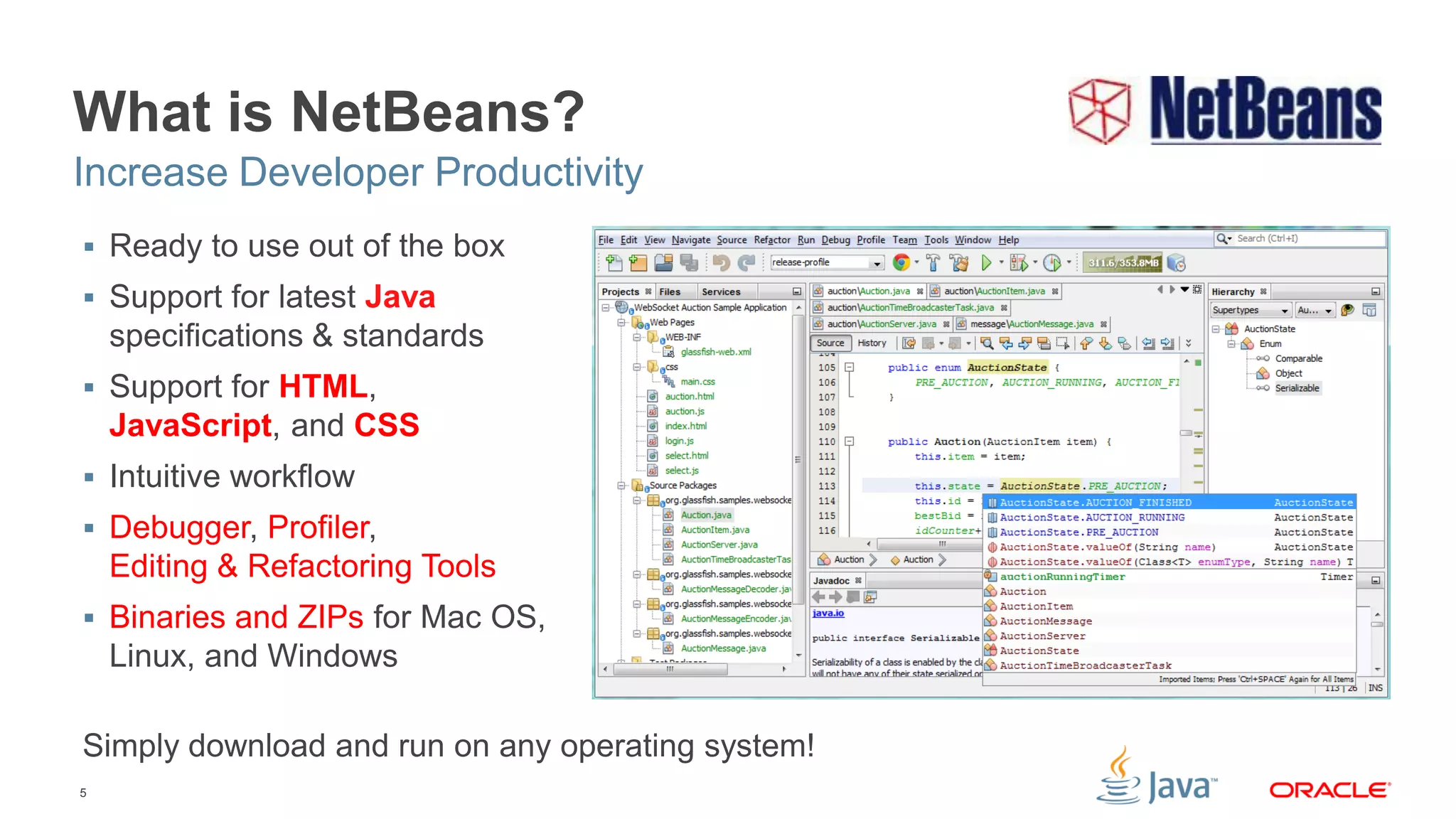The height and width of the screenshot is (819, 1456).
Task: Select AuctionState.AUCTION_RUNNING completion item
Action: [1169, 518]
